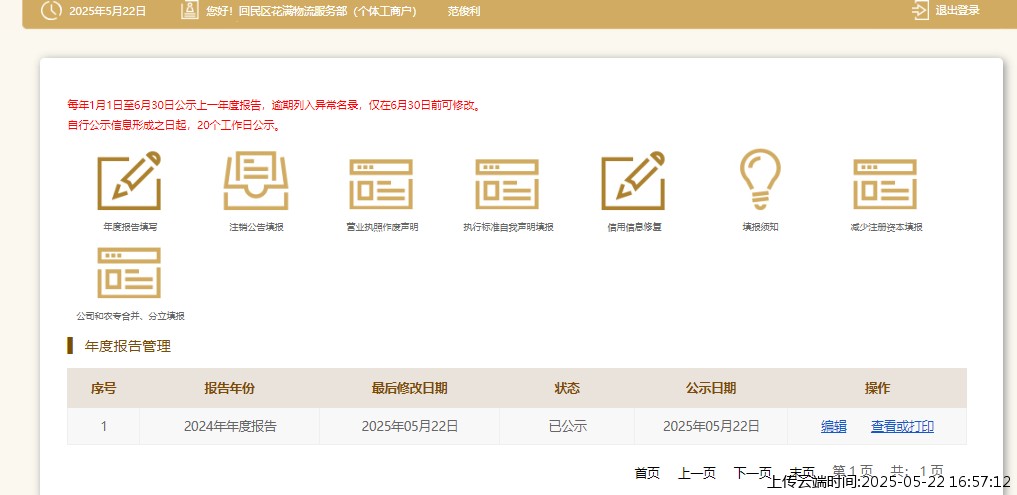Click the 退出登录 link

point(957,10)
